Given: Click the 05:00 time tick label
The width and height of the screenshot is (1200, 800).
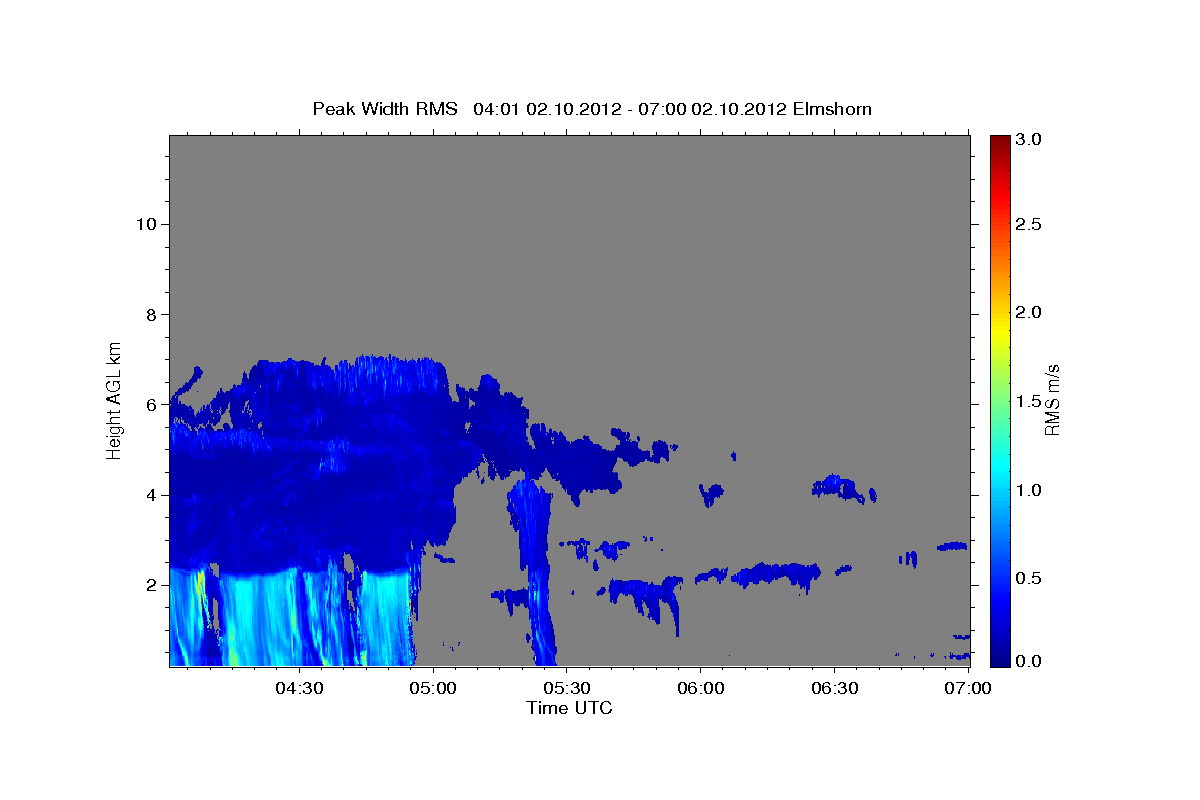Looking at the screenshot, I should tap(433, 688).
